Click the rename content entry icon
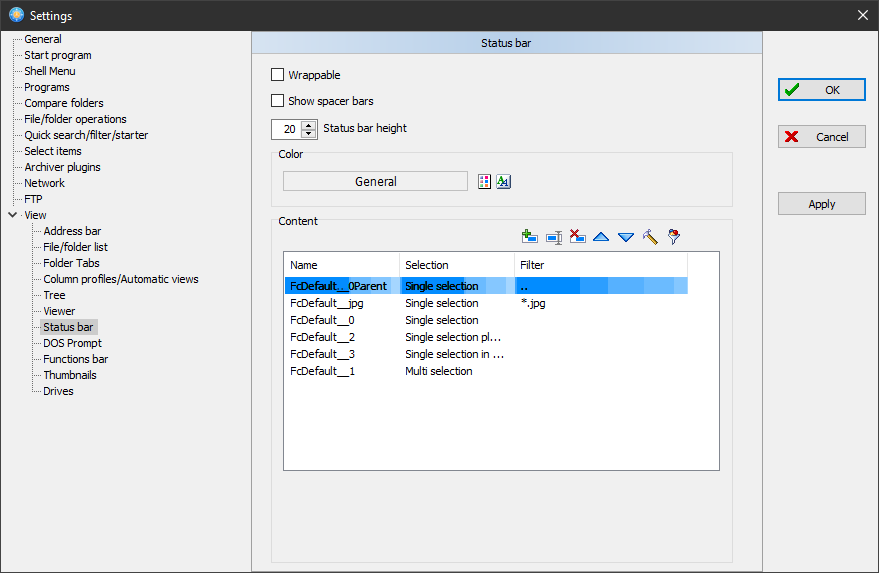Image resolution: width=879 pixels, height=573 pixels. tap(554, 237)
